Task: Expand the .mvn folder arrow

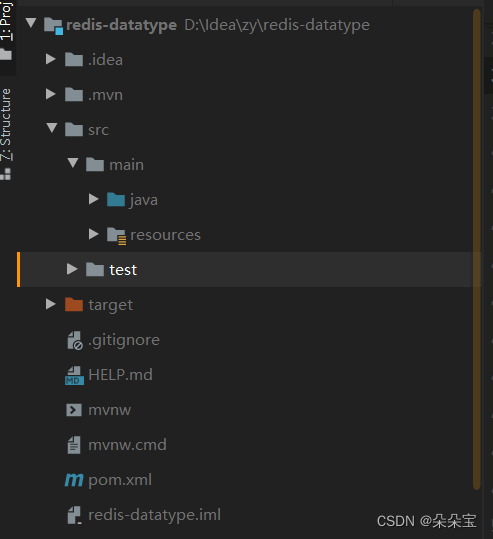Action: (51, 94)
